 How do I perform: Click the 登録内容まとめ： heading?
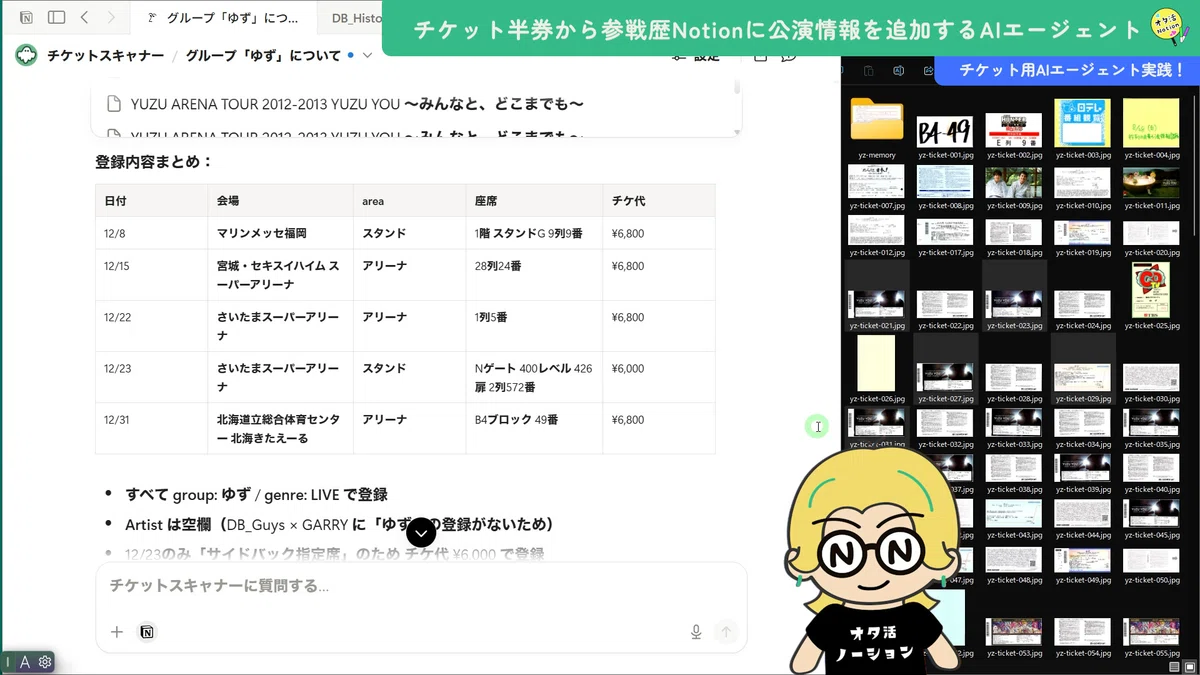155,162
